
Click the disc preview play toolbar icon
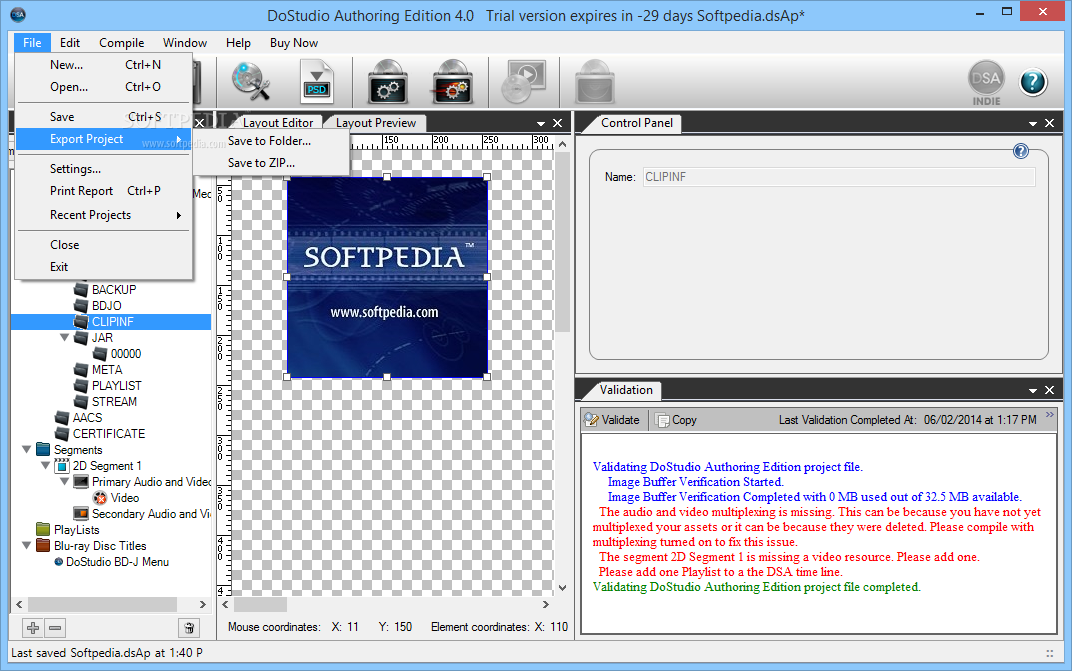pyautogui.click(x=523, y=81)
